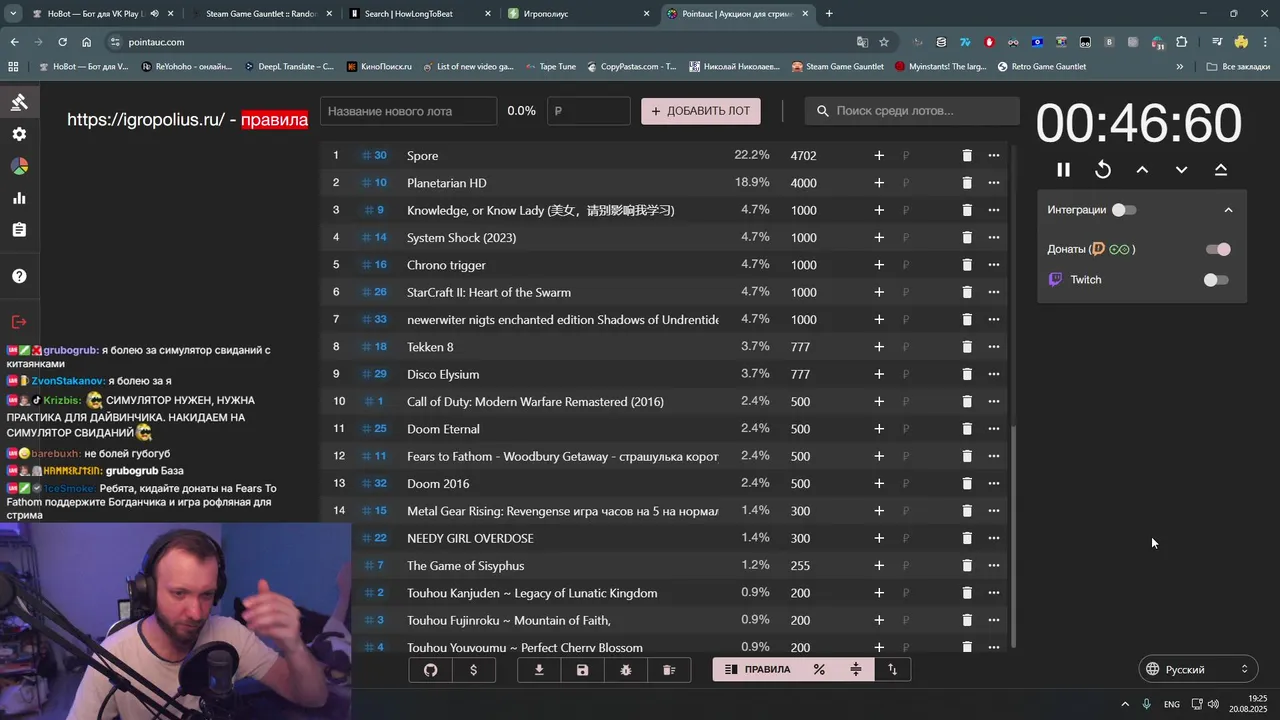Toggle the Интеграции switch

[1124, 210]
